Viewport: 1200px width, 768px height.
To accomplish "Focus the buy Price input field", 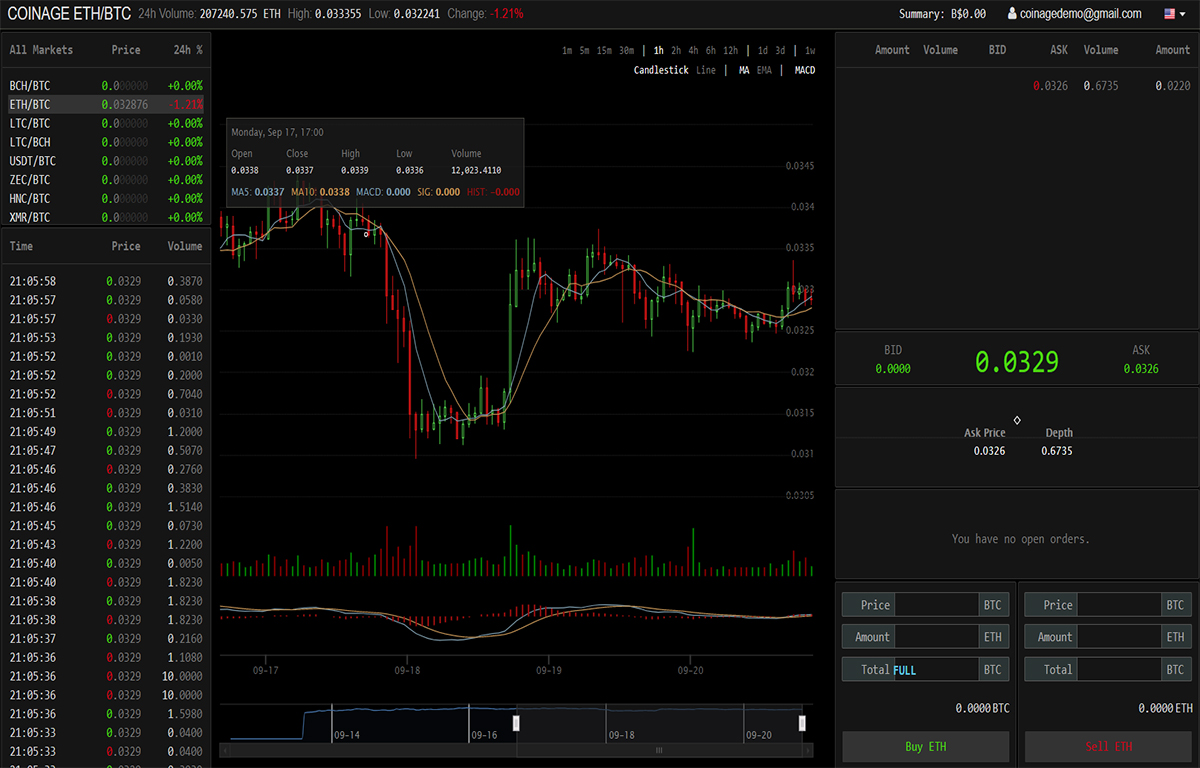I will [x=936, y=605].
